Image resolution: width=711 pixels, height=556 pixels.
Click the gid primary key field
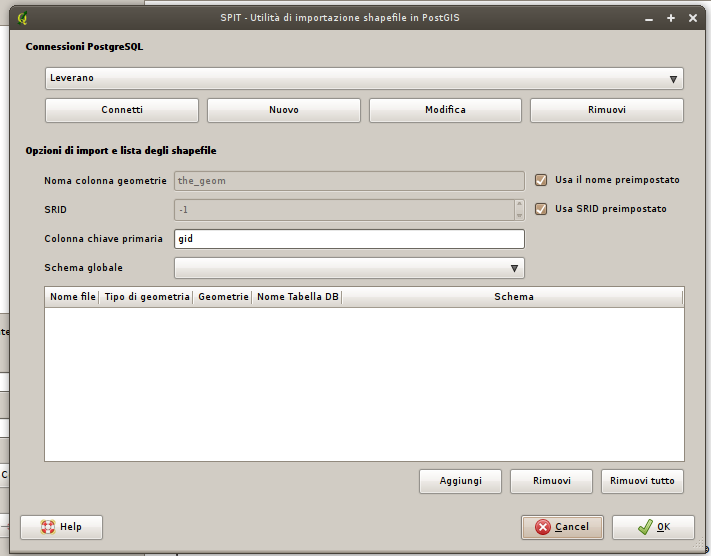(349, 239)
